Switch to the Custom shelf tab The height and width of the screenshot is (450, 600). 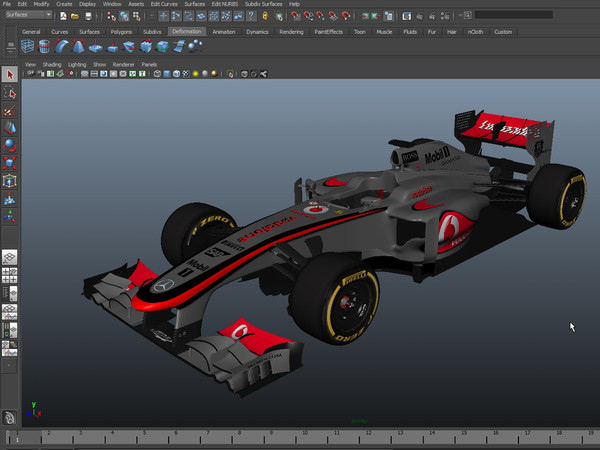pyautogui.click(x=503, y=32)
